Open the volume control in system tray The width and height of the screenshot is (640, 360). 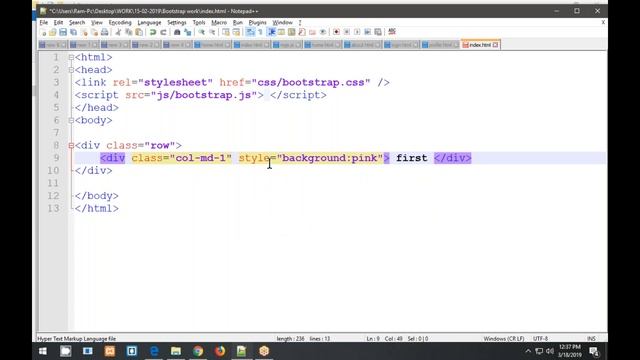[x=550, y=351]
